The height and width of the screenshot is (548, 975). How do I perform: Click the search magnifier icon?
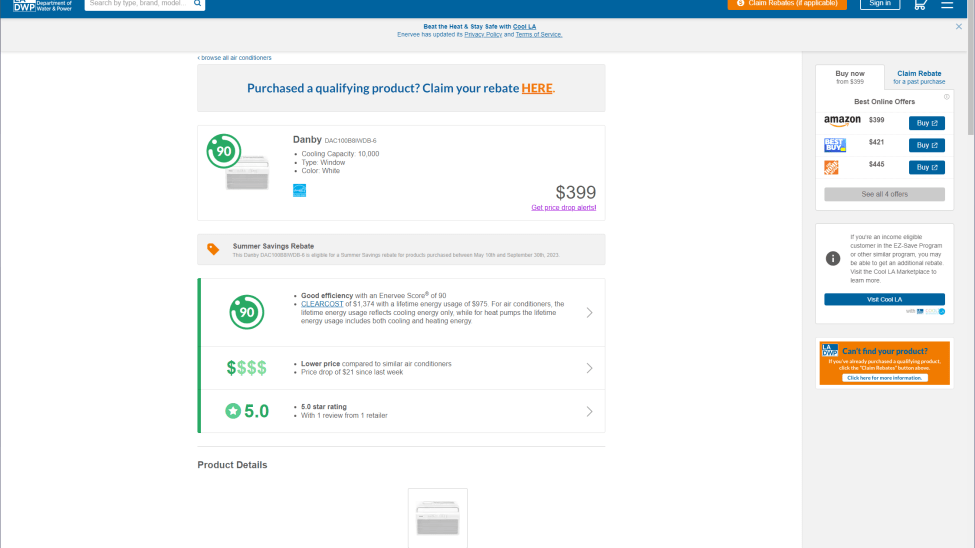click(x=198, y=4)
